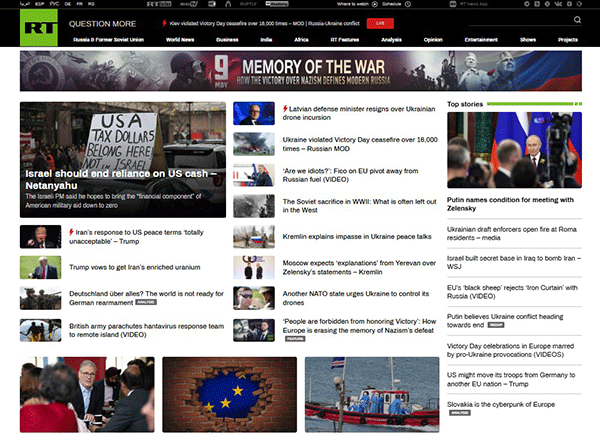Open EU's 'black sheep' rejects Iron Curtain headline

[512, 292]
